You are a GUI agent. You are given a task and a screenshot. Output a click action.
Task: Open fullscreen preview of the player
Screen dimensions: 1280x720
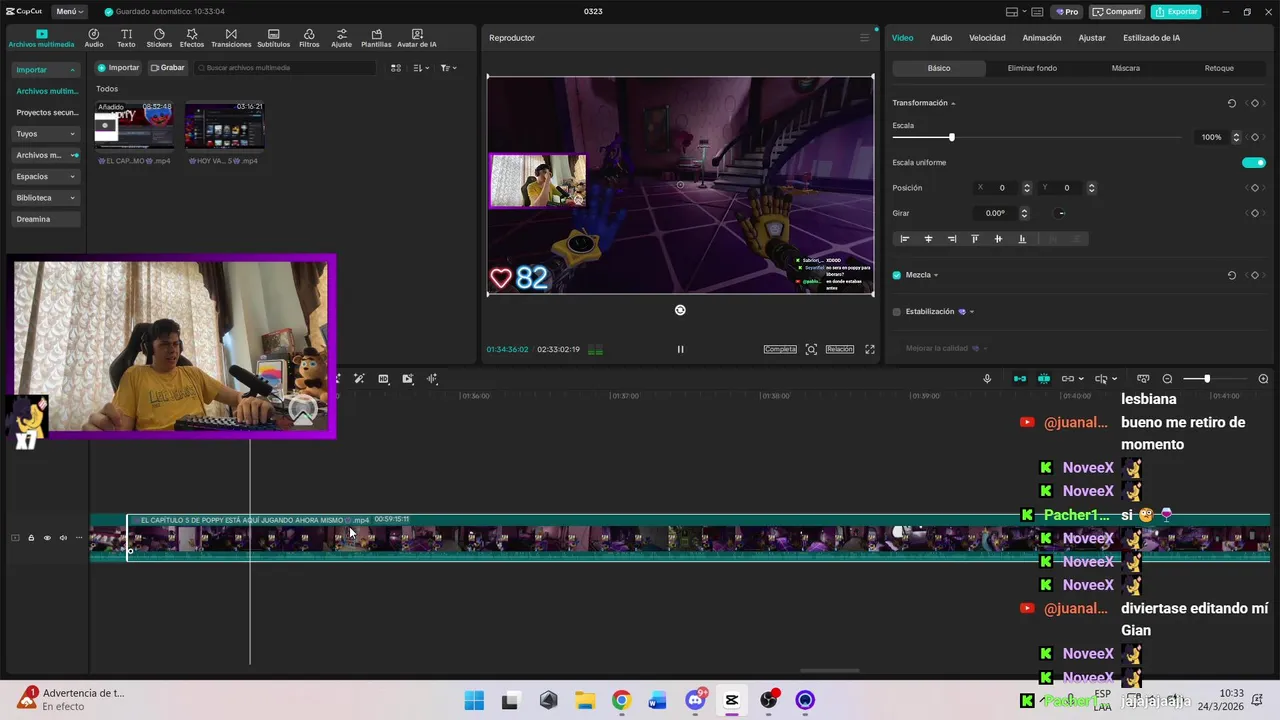pos(870,349)
